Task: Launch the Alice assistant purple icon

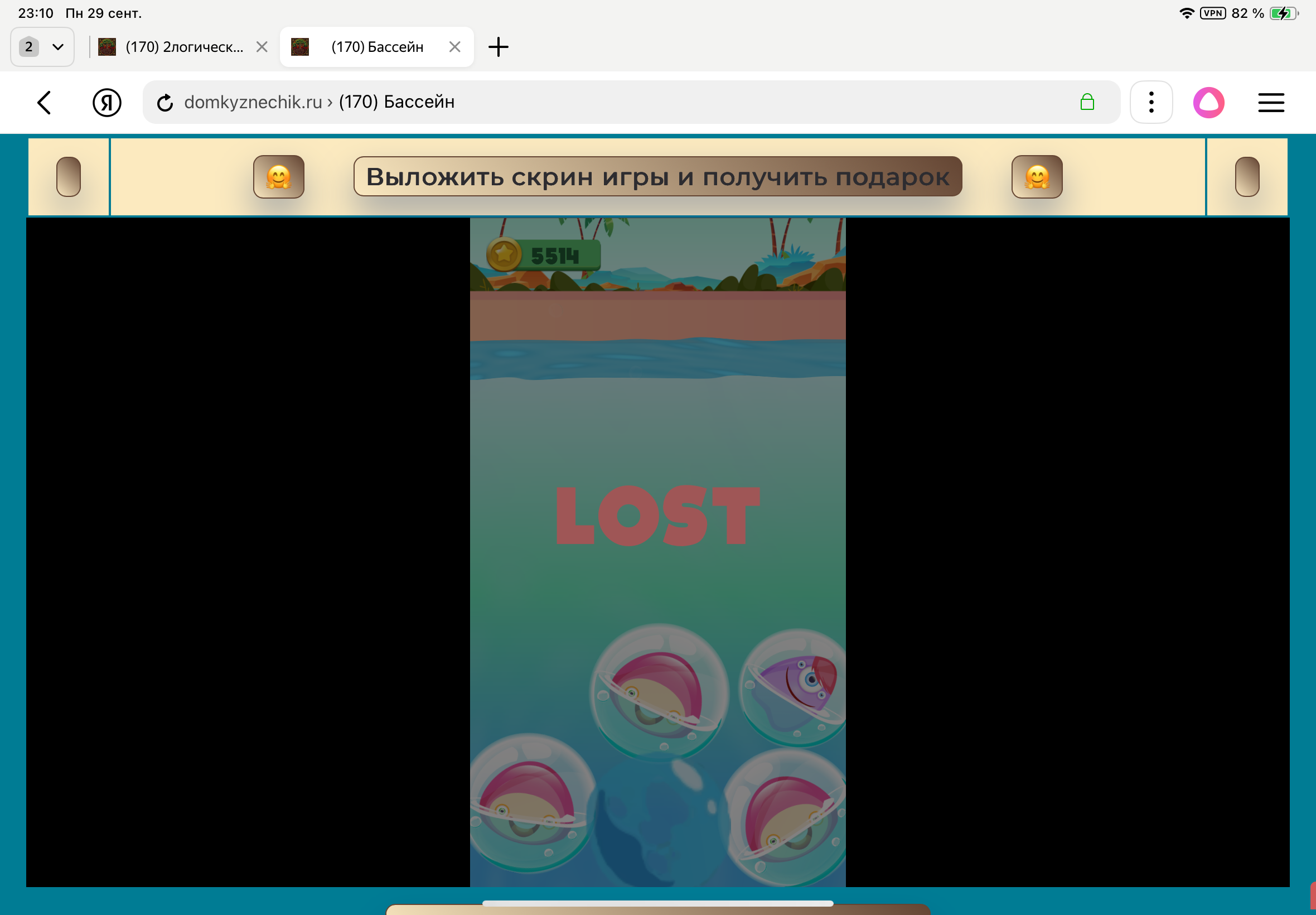Action: pyautogui.click(x=1209, y=102)
